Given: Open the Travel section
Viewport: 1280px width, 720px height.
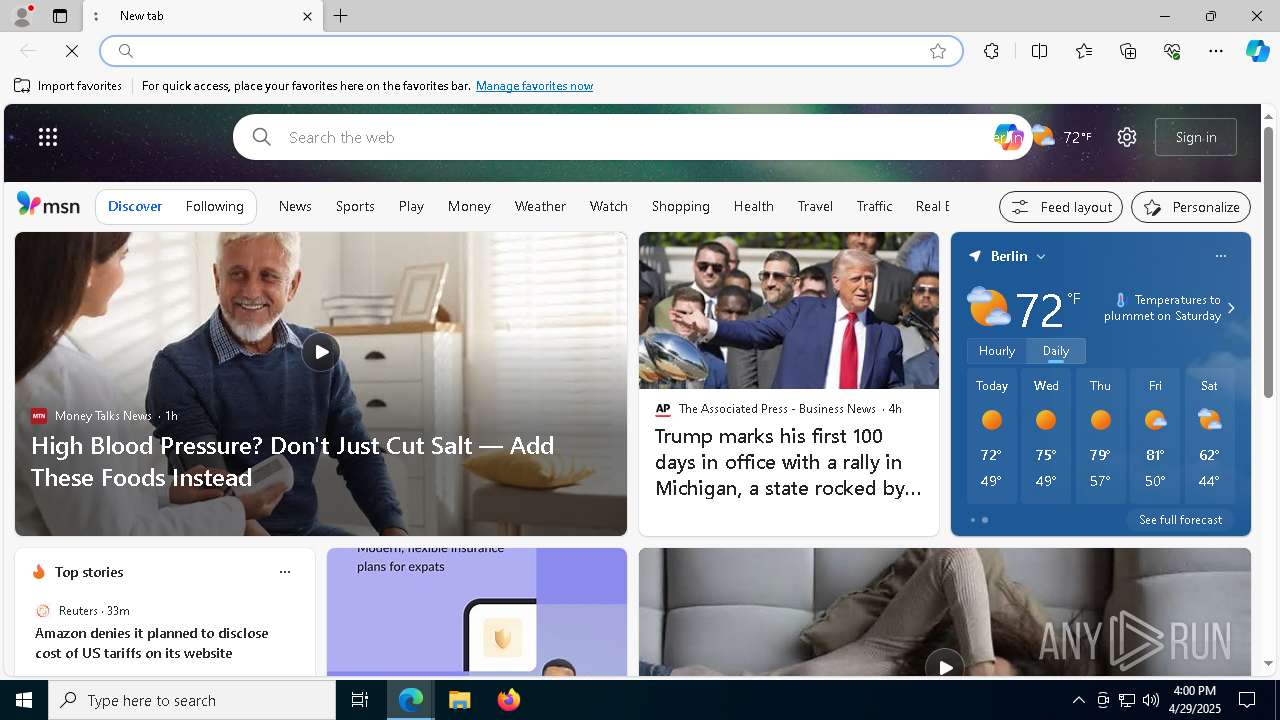Looking at the screenshot, I should [x=815, y=206].
